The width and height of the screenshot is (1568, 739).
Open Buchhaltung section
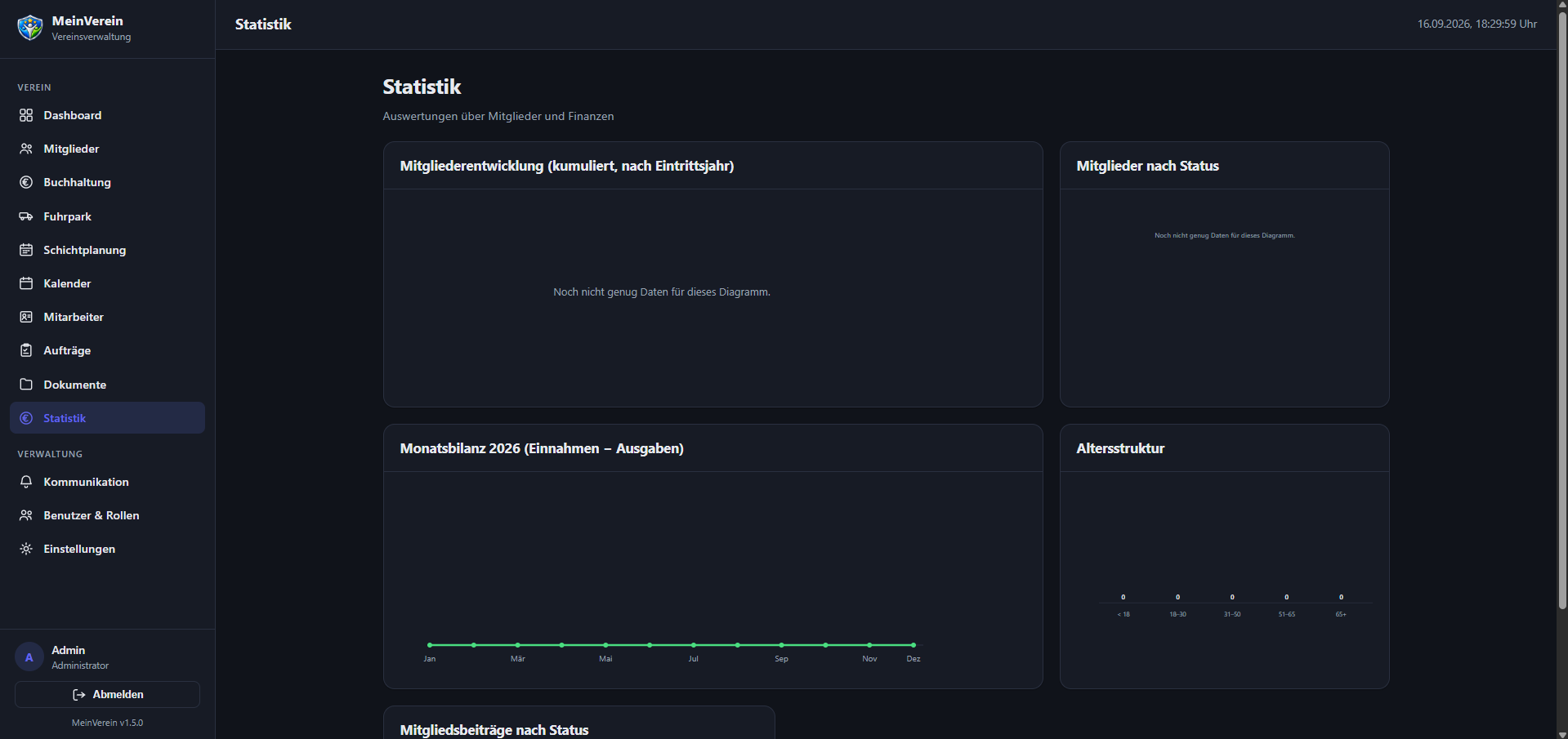pyautogui.click(x=107, y=182)
